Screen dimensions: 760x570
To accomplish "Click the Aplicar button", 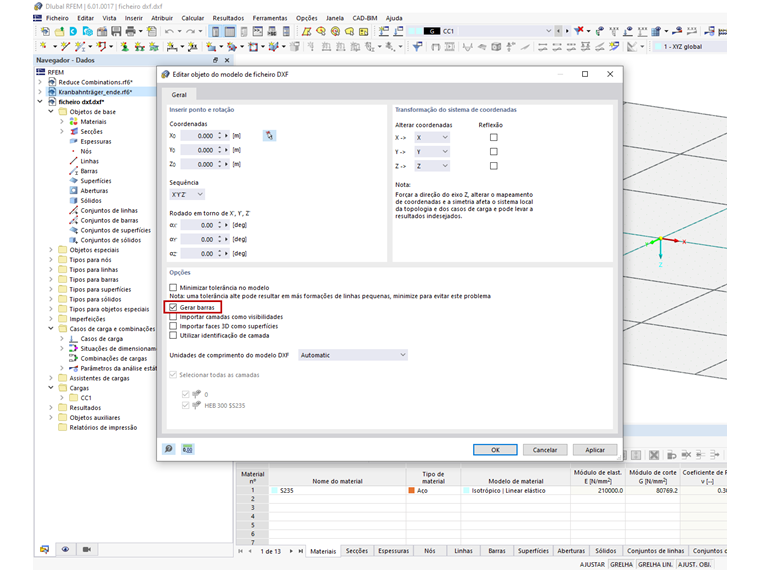I will coord(595,450).
